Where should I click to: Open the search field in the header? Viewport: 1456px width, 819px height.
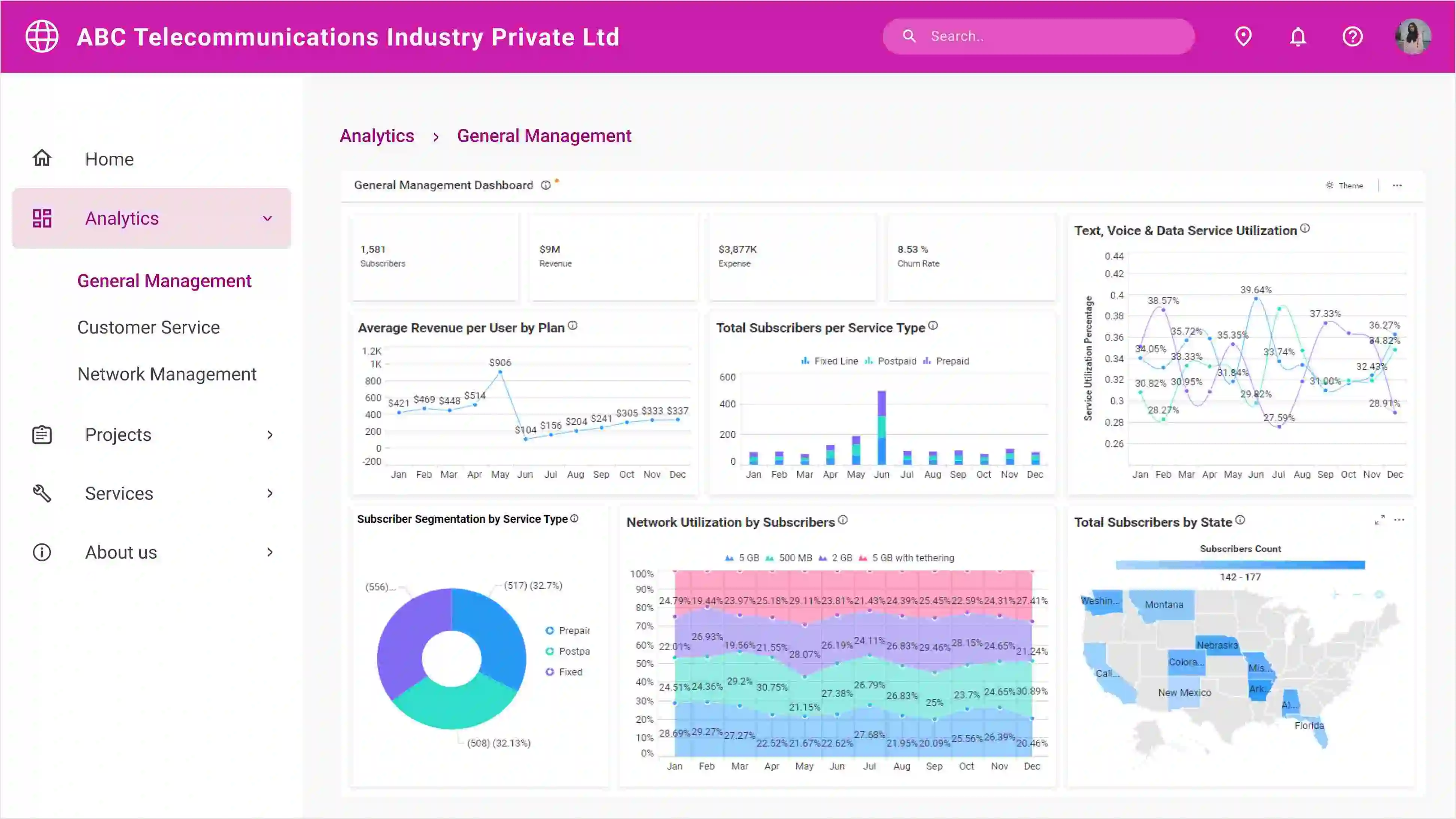[1039, 36]
